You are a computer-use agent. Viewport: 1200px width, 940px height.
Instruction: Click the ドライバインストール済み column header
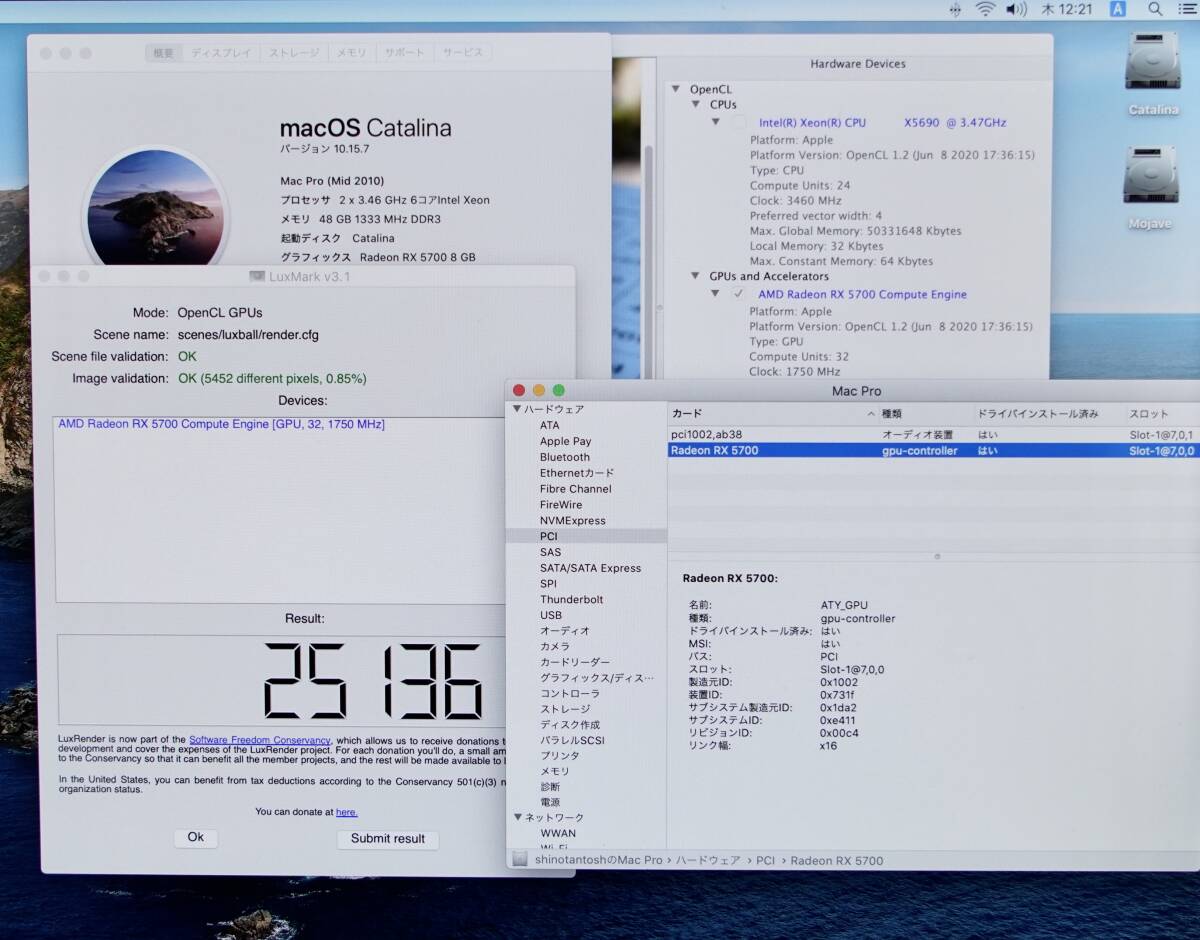pos(1047,413)
